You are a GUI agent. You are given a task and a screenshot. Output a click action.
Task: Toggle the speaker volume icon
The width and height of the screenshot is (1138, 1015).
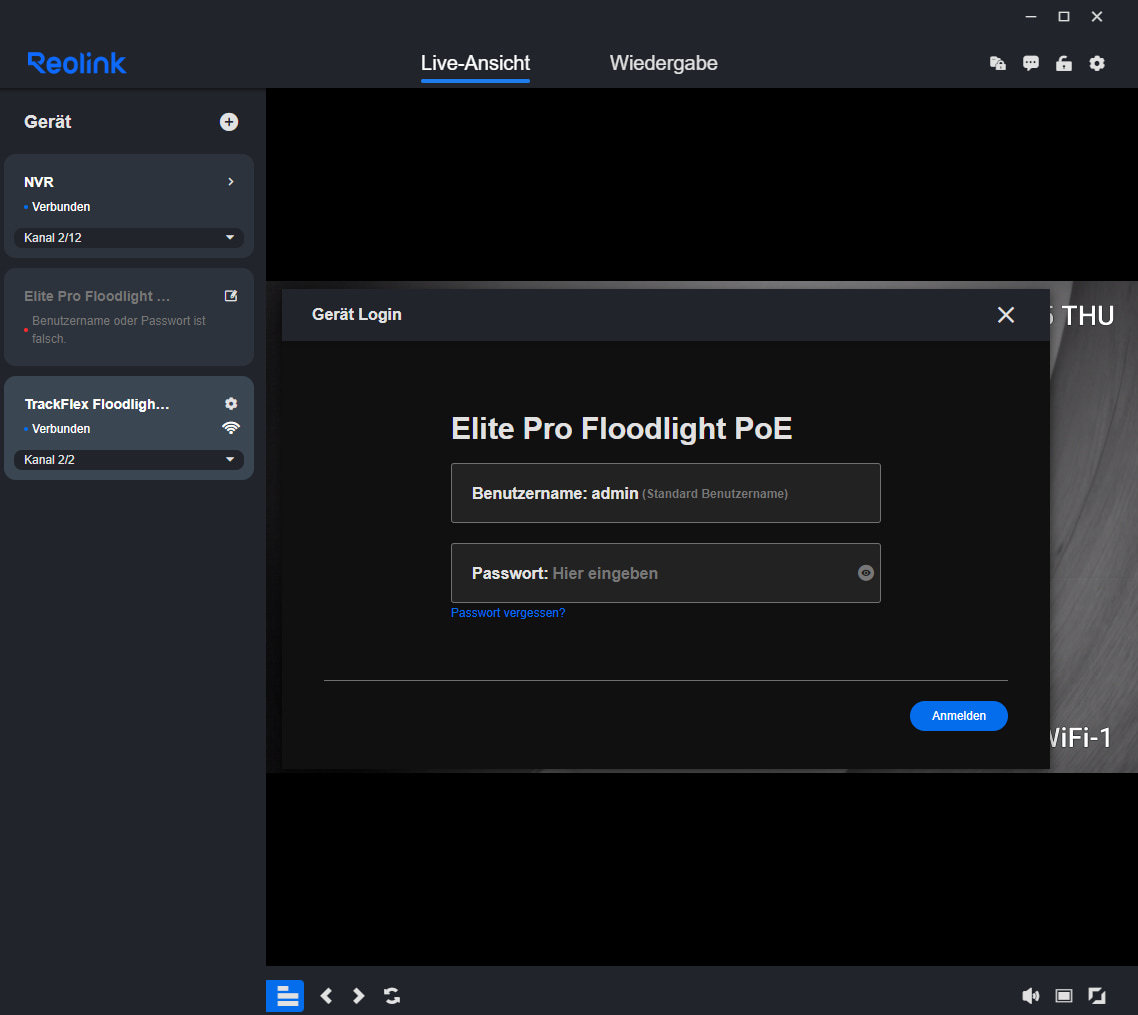[1031, 995]
